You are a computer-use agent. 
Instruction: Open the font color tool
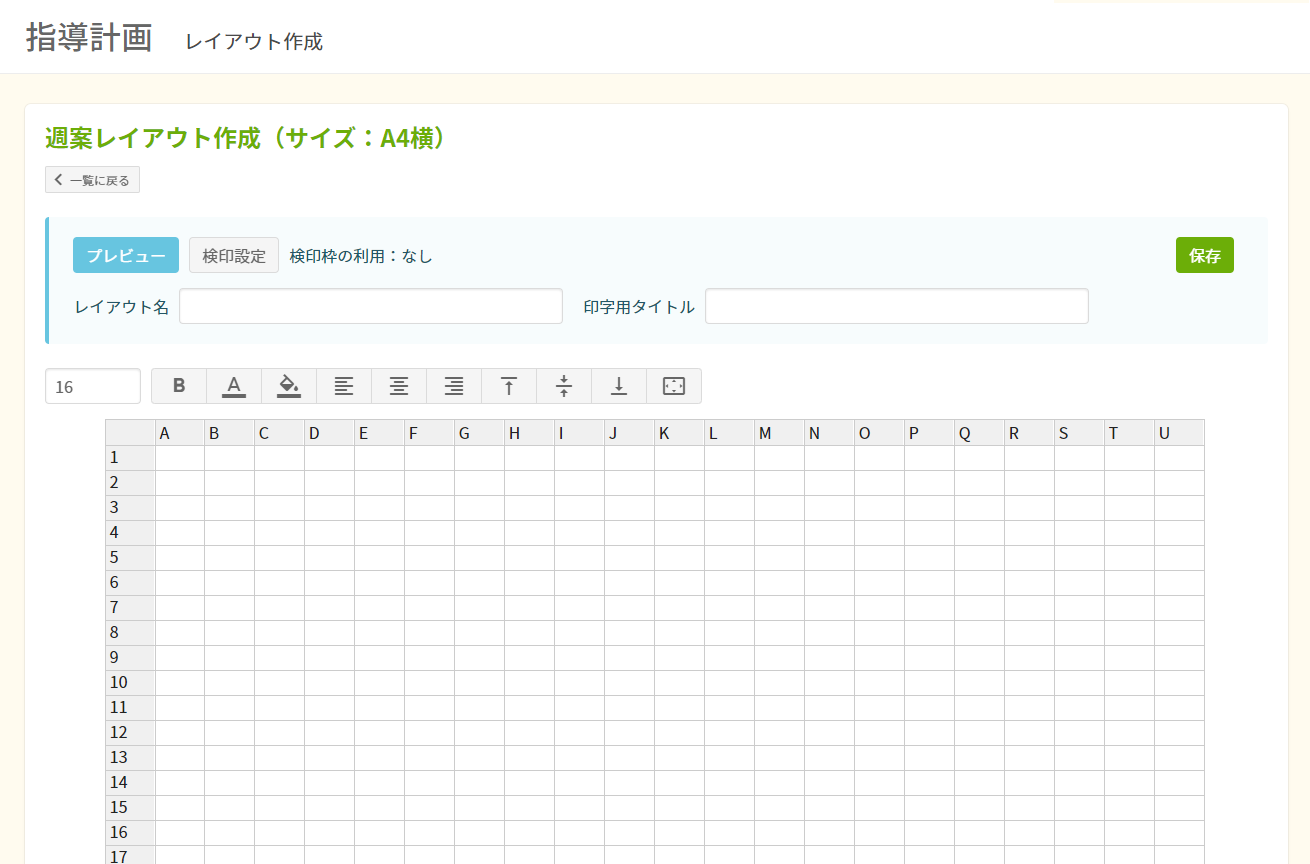pyautogui.click(x=234, y=386)
